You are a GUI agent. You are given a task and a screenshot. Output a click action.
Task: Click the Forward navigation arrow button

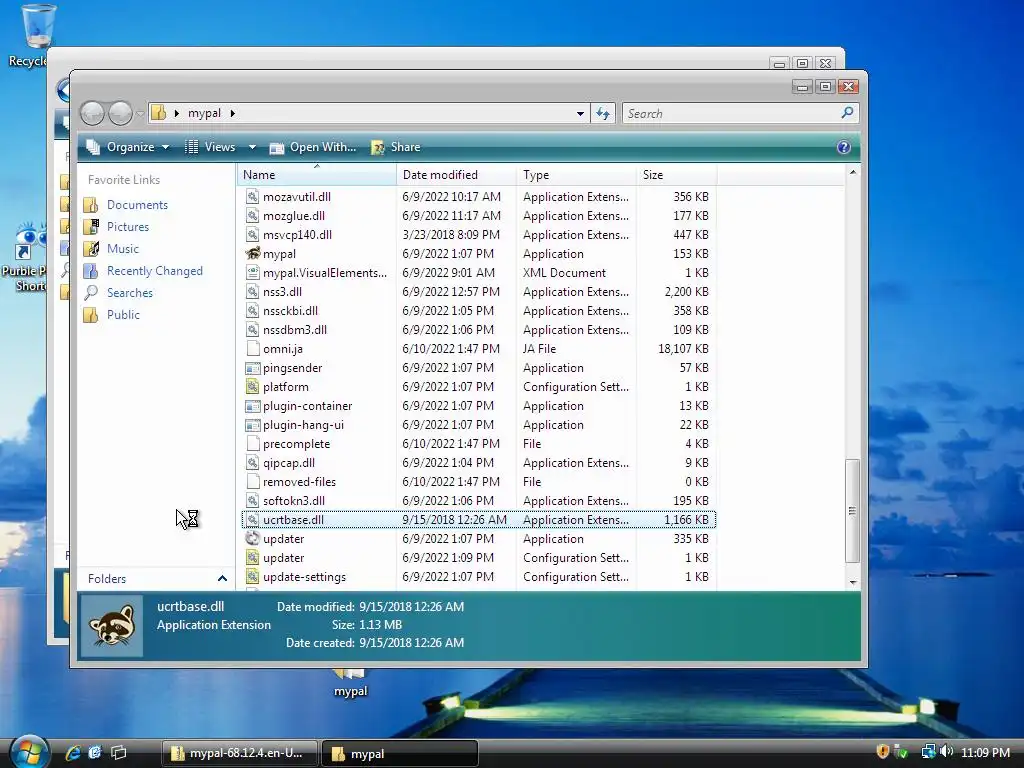coord(120,114)
